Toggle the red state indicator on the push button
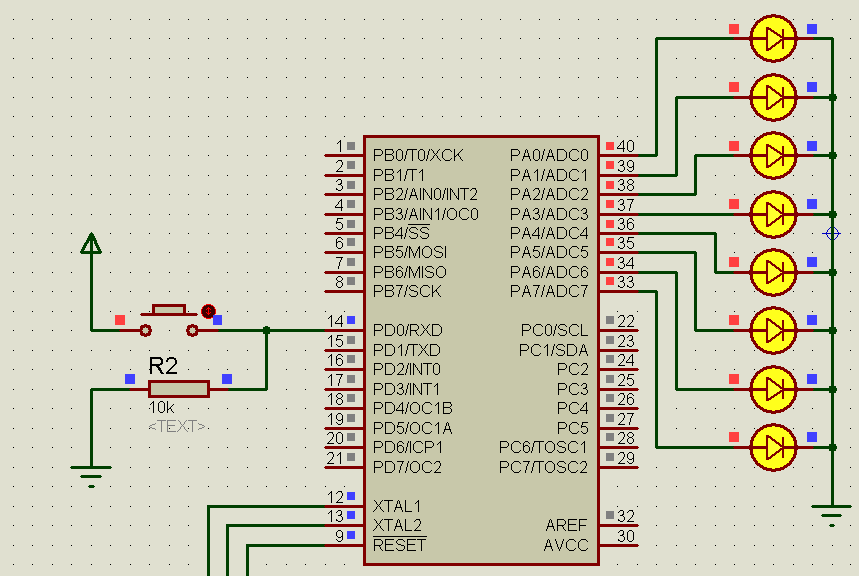The image size is (859, 576). click(x=207, y=310)
